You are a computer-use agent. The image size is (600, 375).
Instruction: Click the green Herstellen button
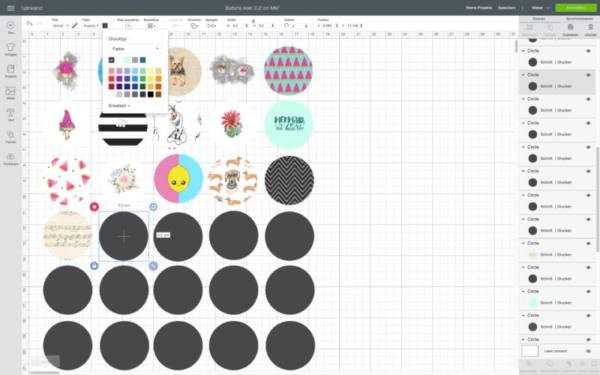[x=576, y=8]
